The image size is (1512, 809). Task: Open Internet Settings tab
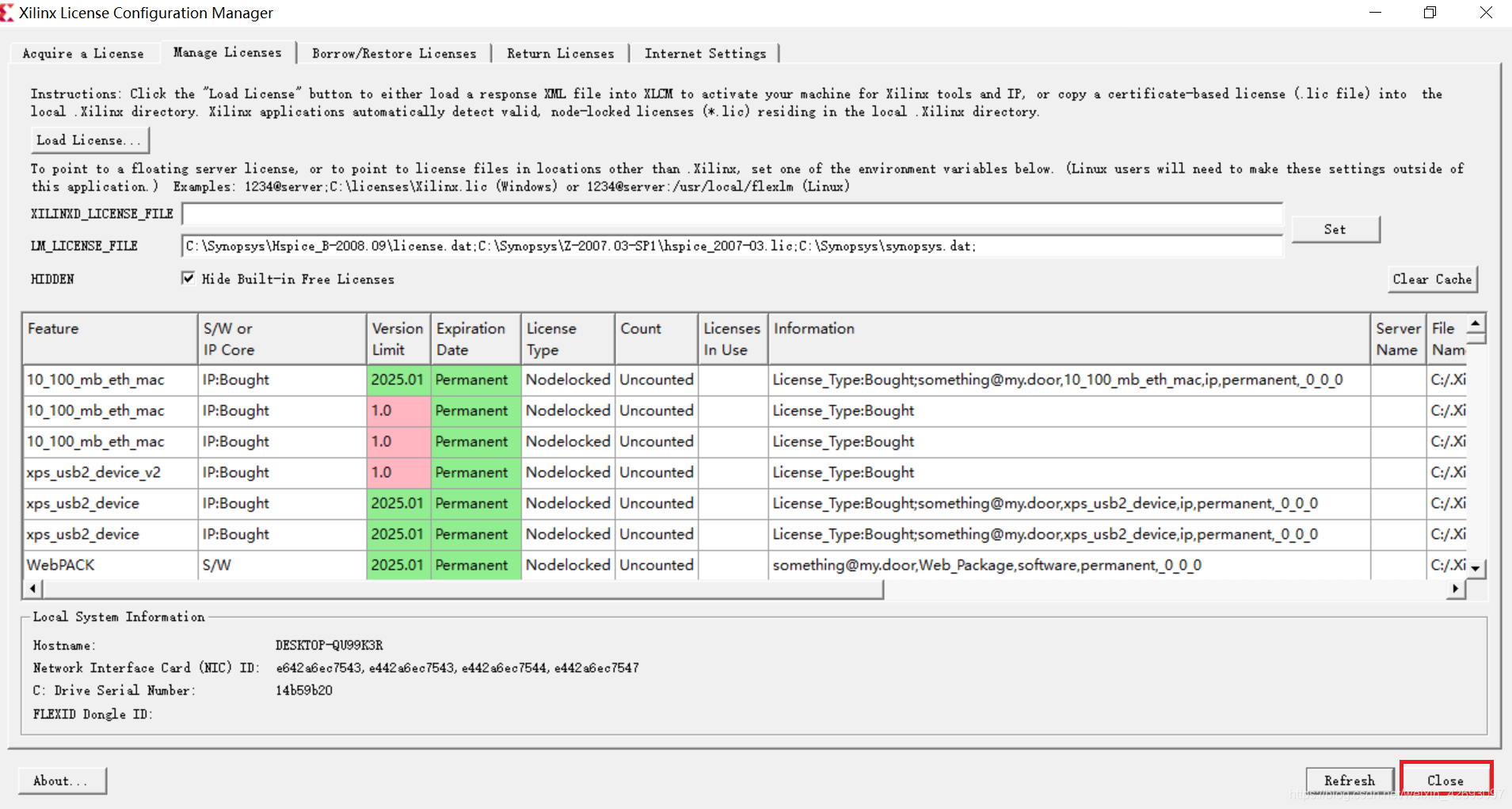[705, 53]
